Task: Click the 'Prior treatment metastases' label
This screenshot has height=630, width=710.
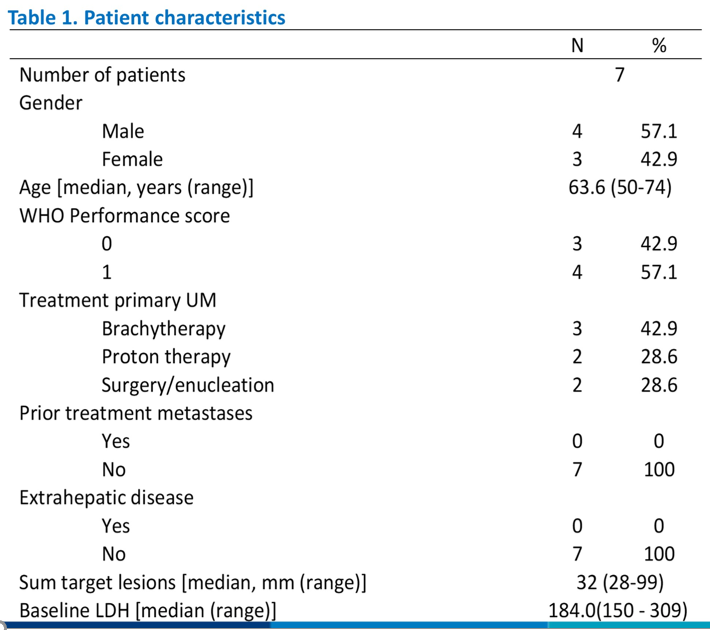Action: (136, 412)
